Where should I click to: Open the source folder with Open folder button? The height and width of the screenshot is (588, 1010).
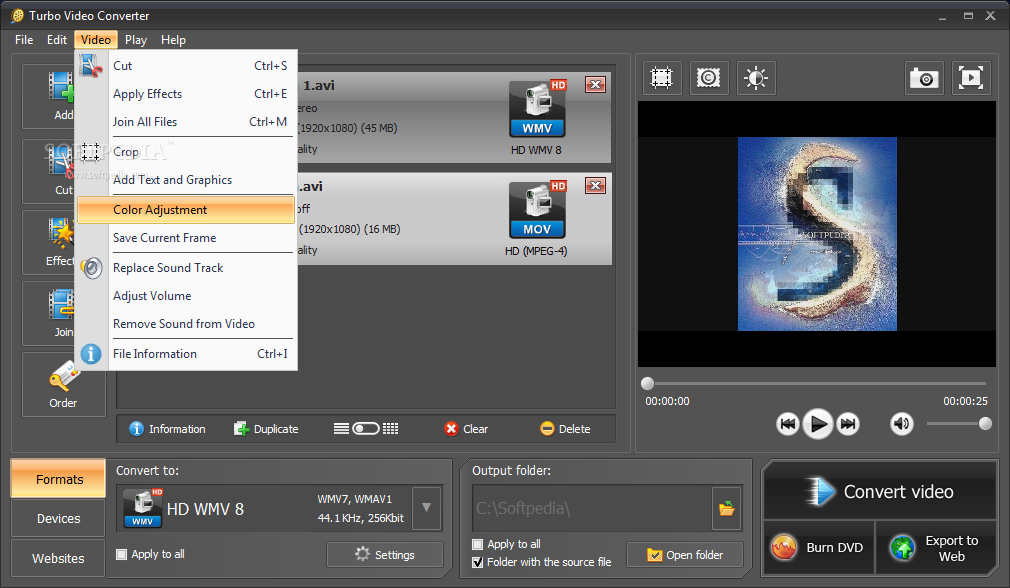[685, 555]
